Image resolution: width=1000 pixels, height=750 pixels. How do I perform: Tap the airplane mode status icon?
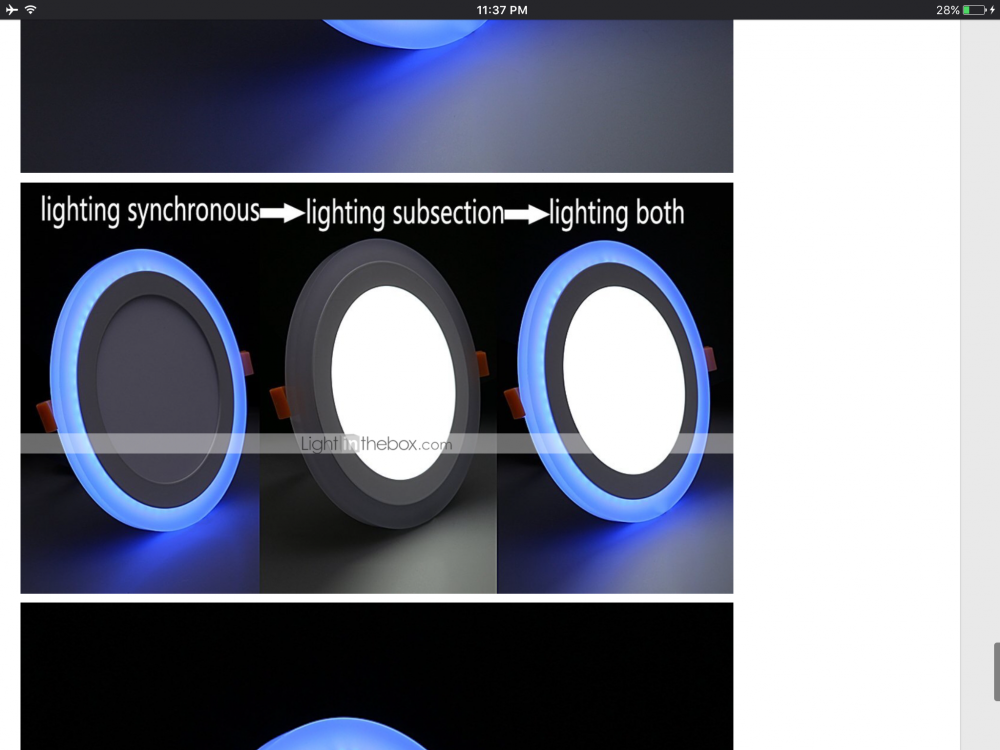[11, 10]
